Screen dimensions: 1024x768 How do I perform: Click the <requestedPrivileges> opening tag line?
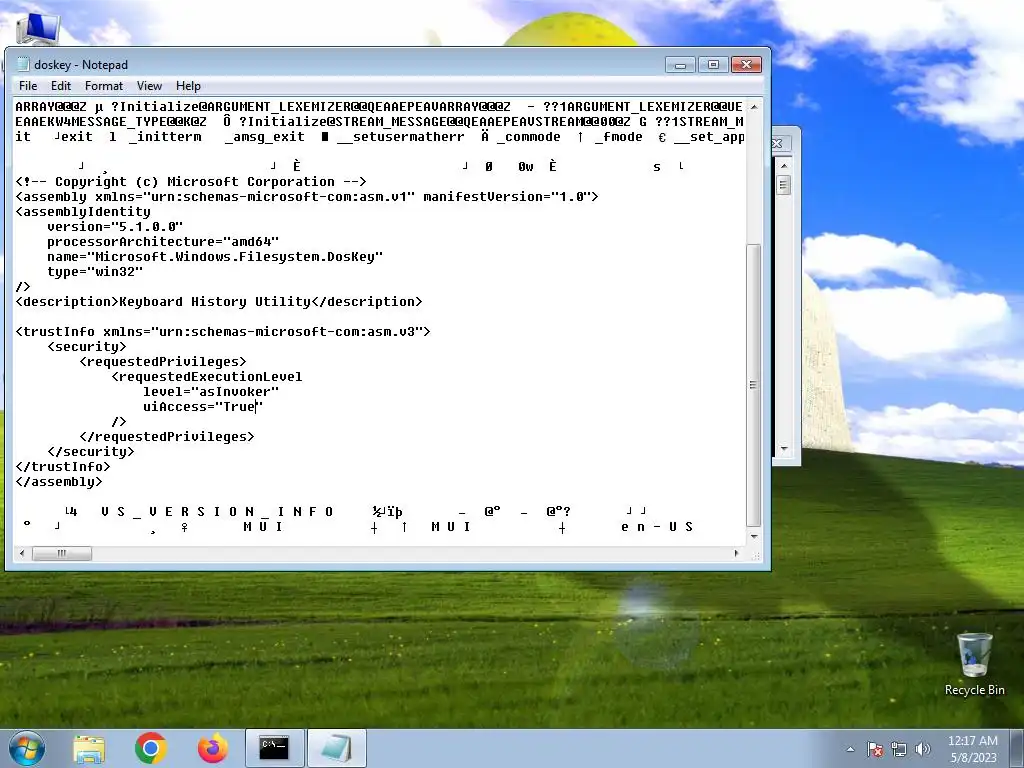163,362
